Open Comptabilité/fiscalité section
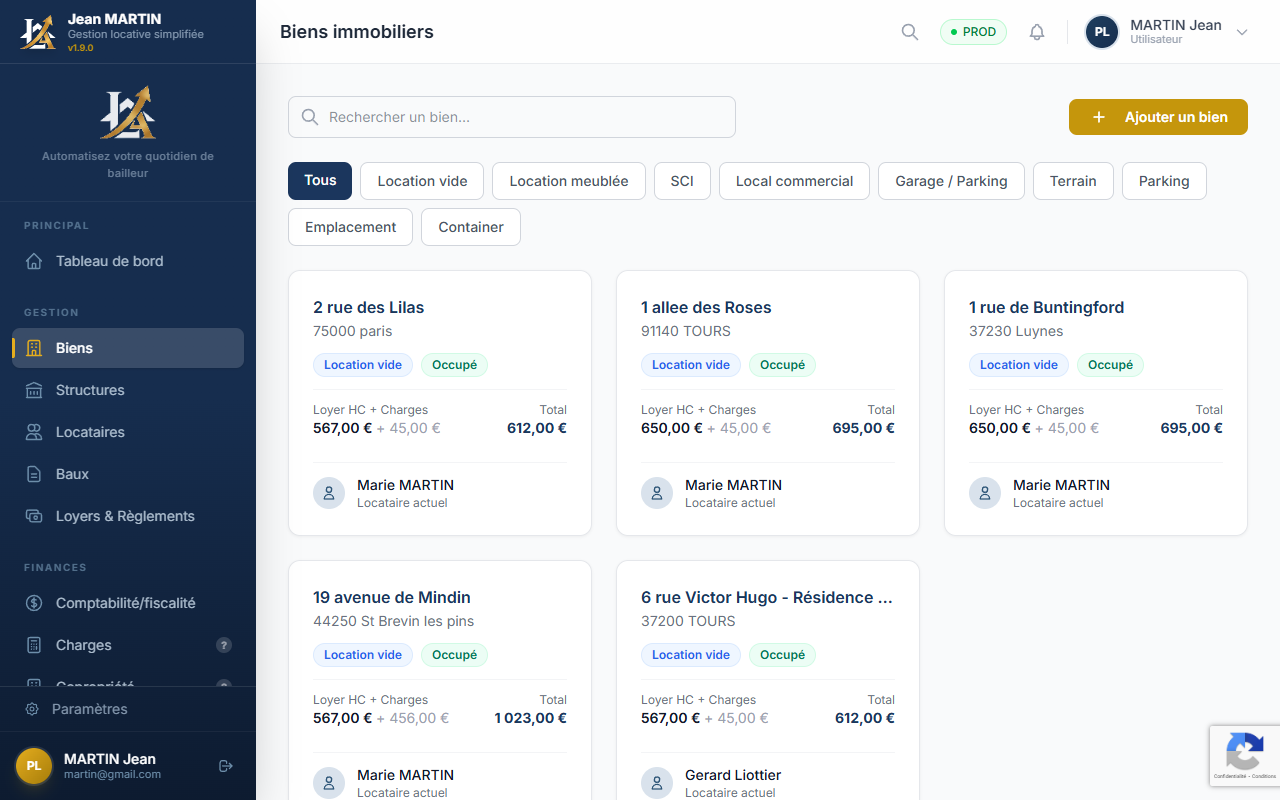This screenshot has width=1280, height=800. (125, 603)
